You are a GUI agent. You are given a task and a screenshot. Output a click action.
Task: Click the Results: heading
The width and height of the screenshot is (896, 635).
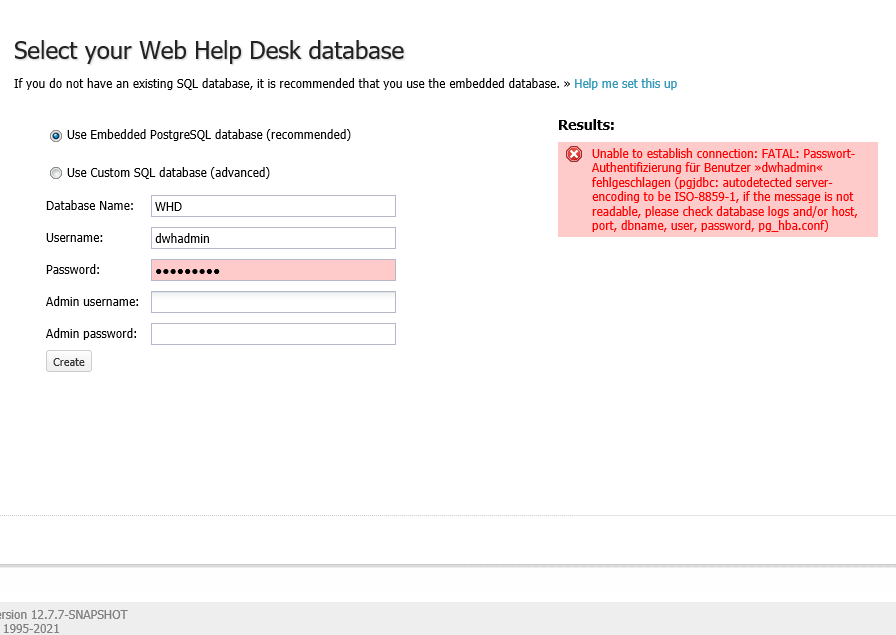coord(586,125)
